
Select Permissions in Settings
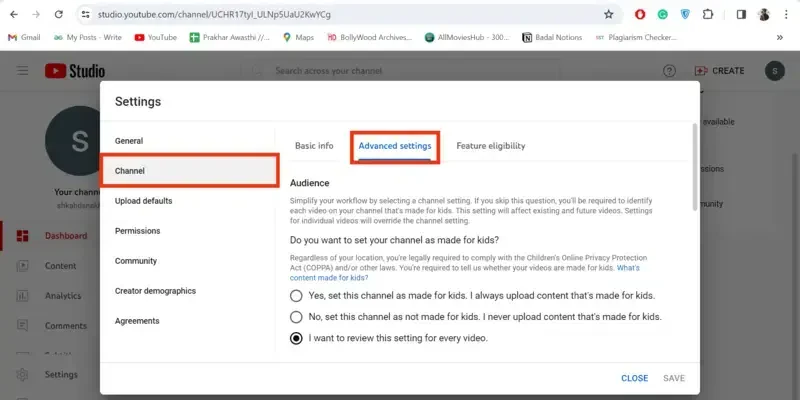[187, 231]
